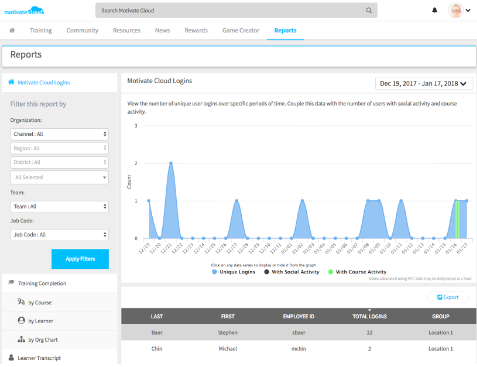Open the Channel : All dropdown
477x367 pixels.
pyautogui.click(x=59, y=134)
